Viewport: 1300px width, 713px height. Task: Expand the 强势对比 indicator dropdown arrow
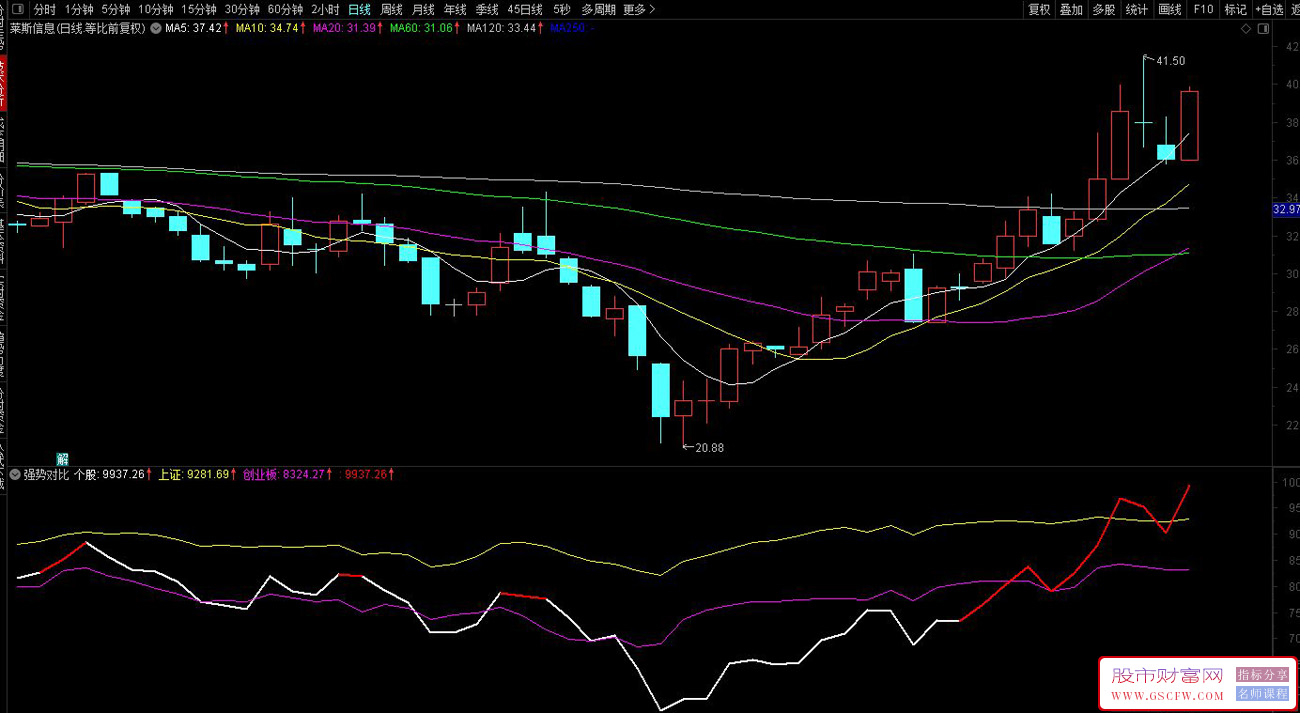pyautogui.click(x=15, y=474)
